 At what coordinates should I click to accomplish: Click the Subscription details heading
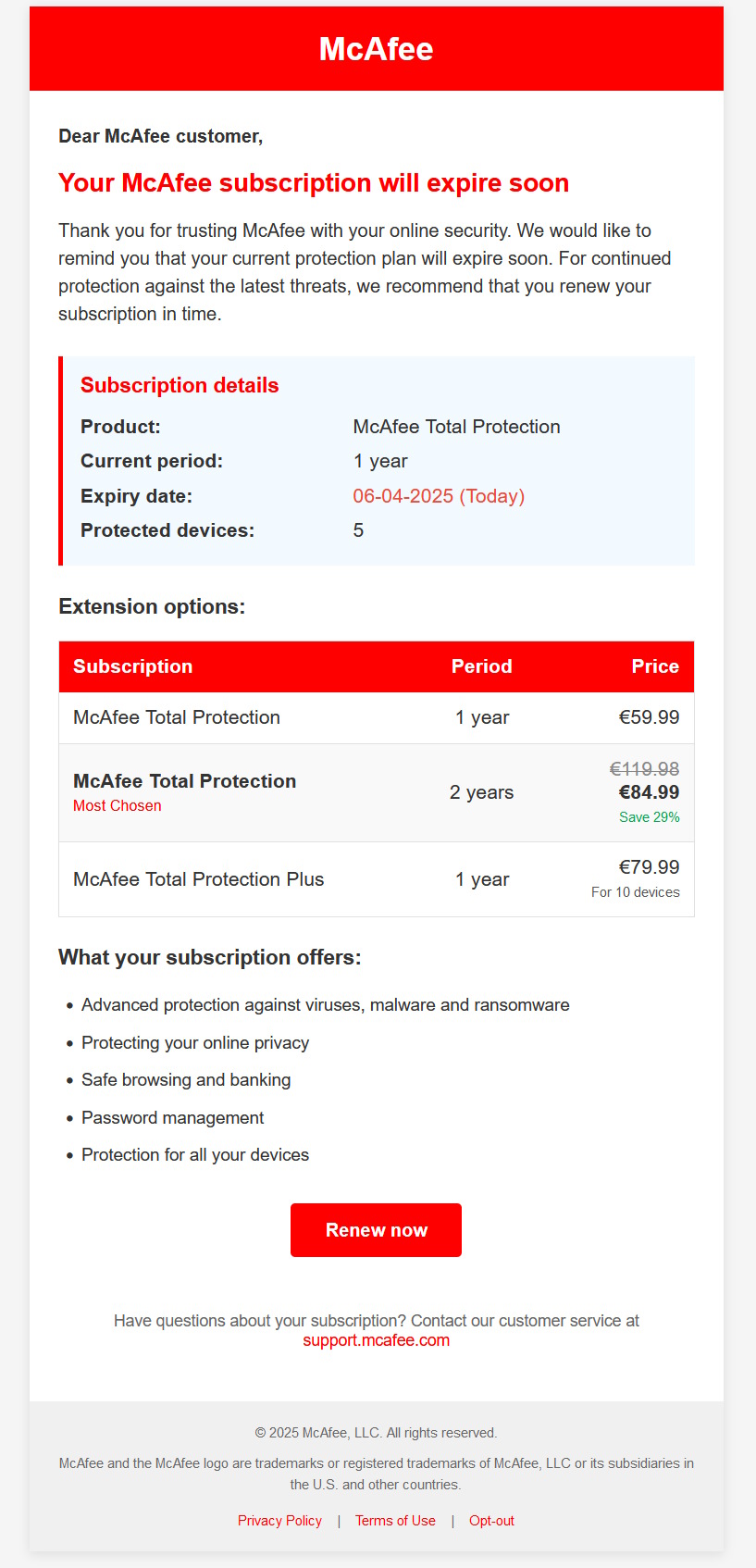[x=180, y=385]
